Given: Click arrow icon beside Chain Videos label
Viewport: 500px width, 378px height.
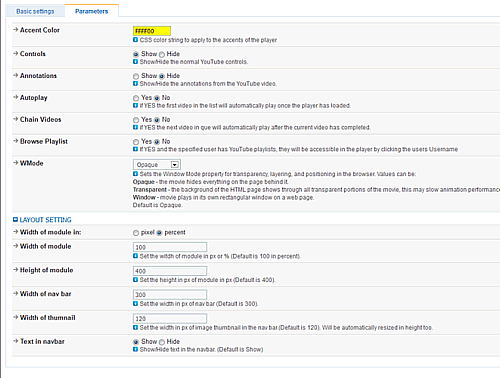Looking at the screenshot, I should tap(16, 119).
